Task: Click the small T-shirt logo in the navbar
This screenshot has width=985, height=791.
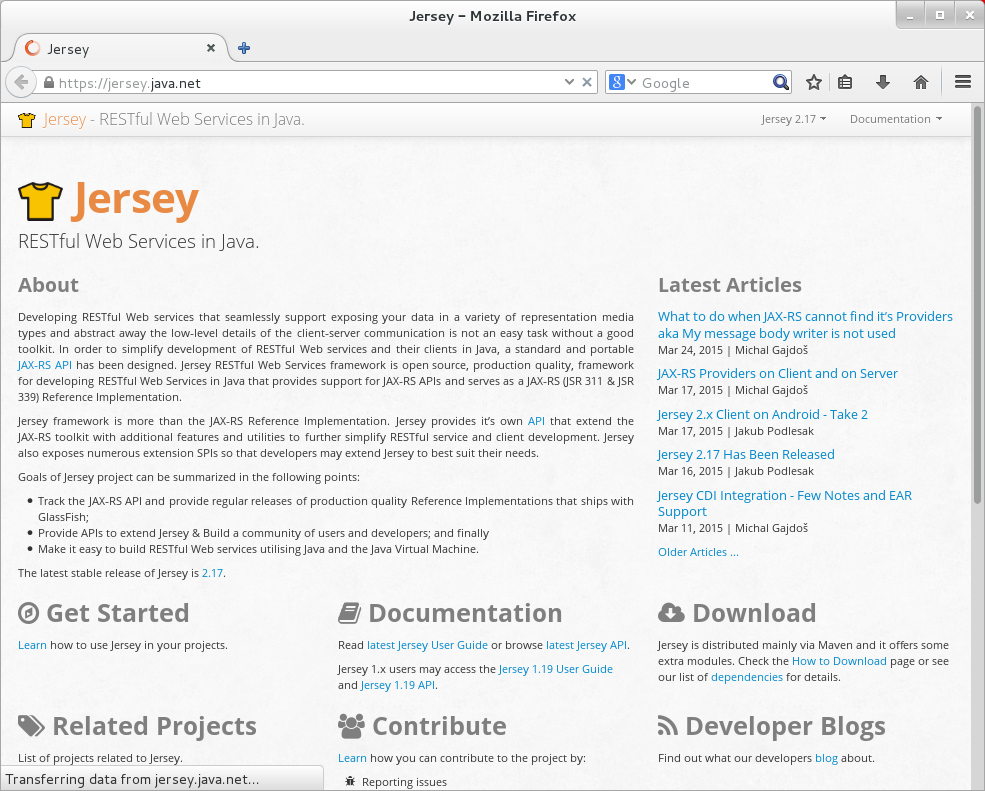Action: 27,119
